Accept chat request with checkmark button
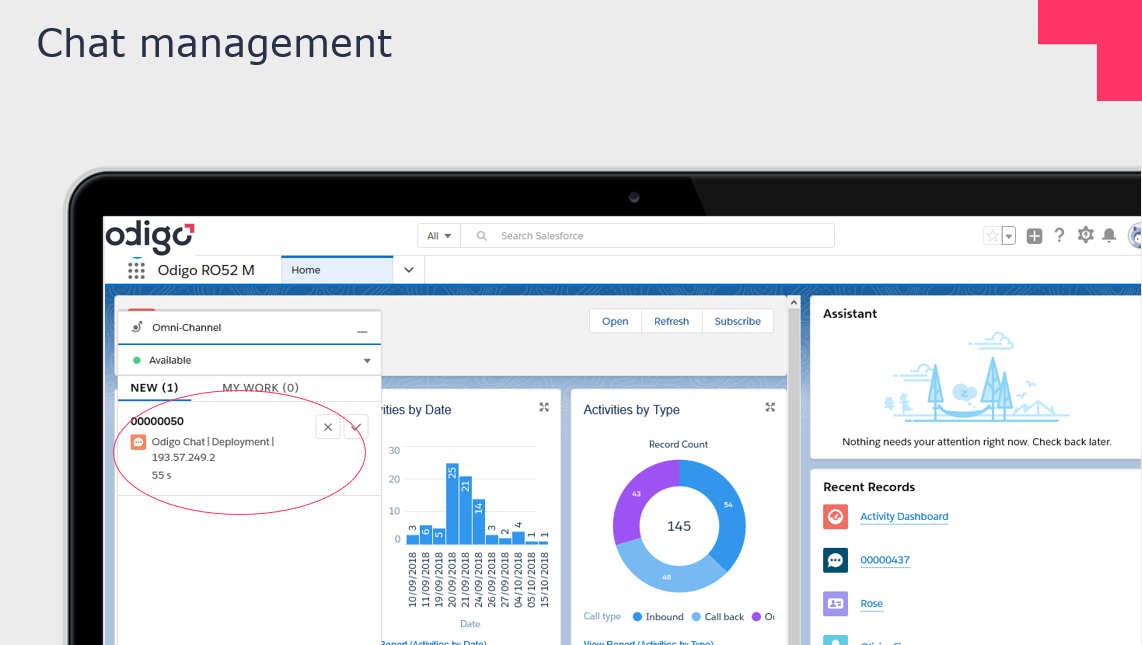This screenshot has width=1142, height=645. [x=355, y=427]
